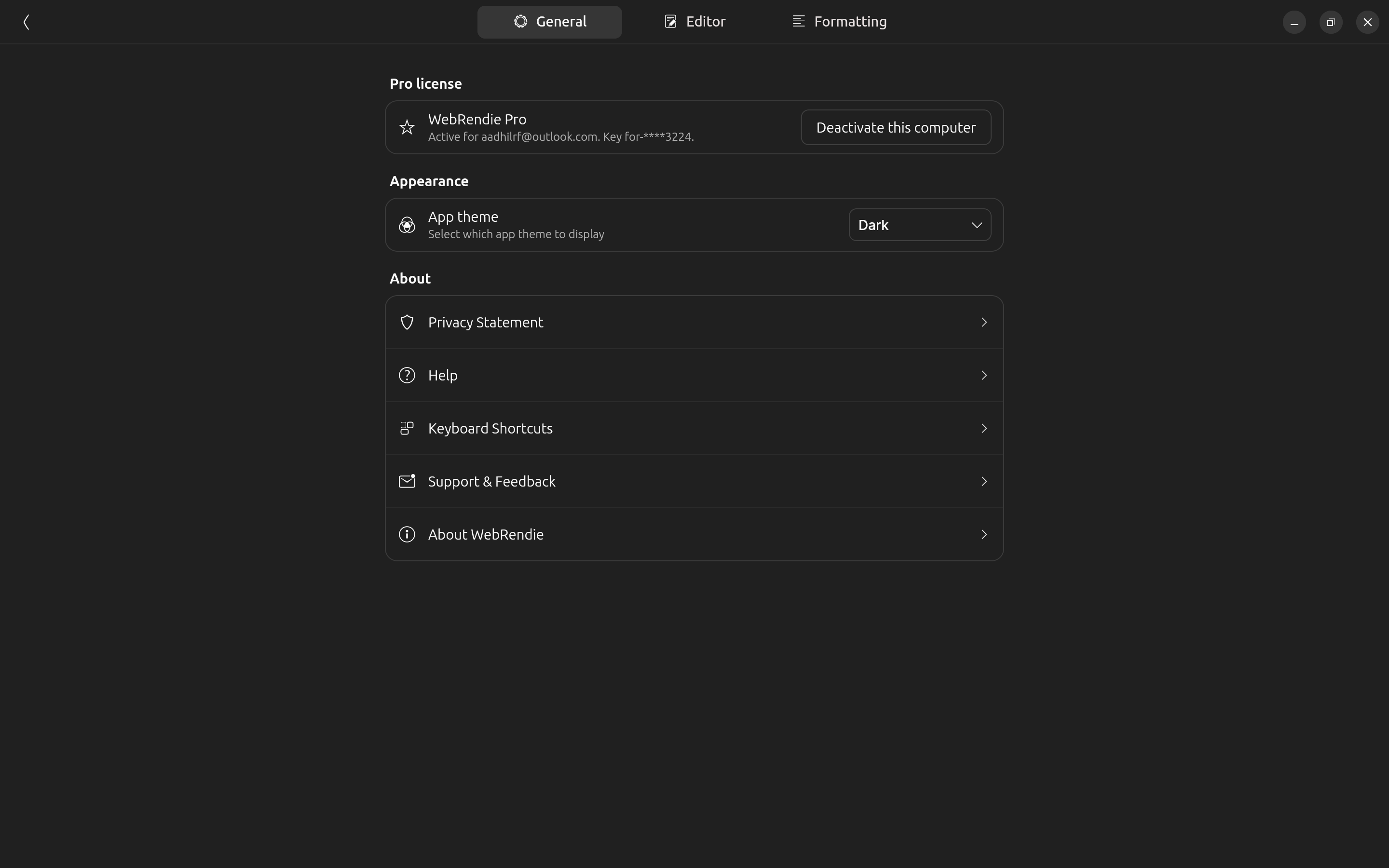Switch to the Editor tab

(x=694, y=22)
